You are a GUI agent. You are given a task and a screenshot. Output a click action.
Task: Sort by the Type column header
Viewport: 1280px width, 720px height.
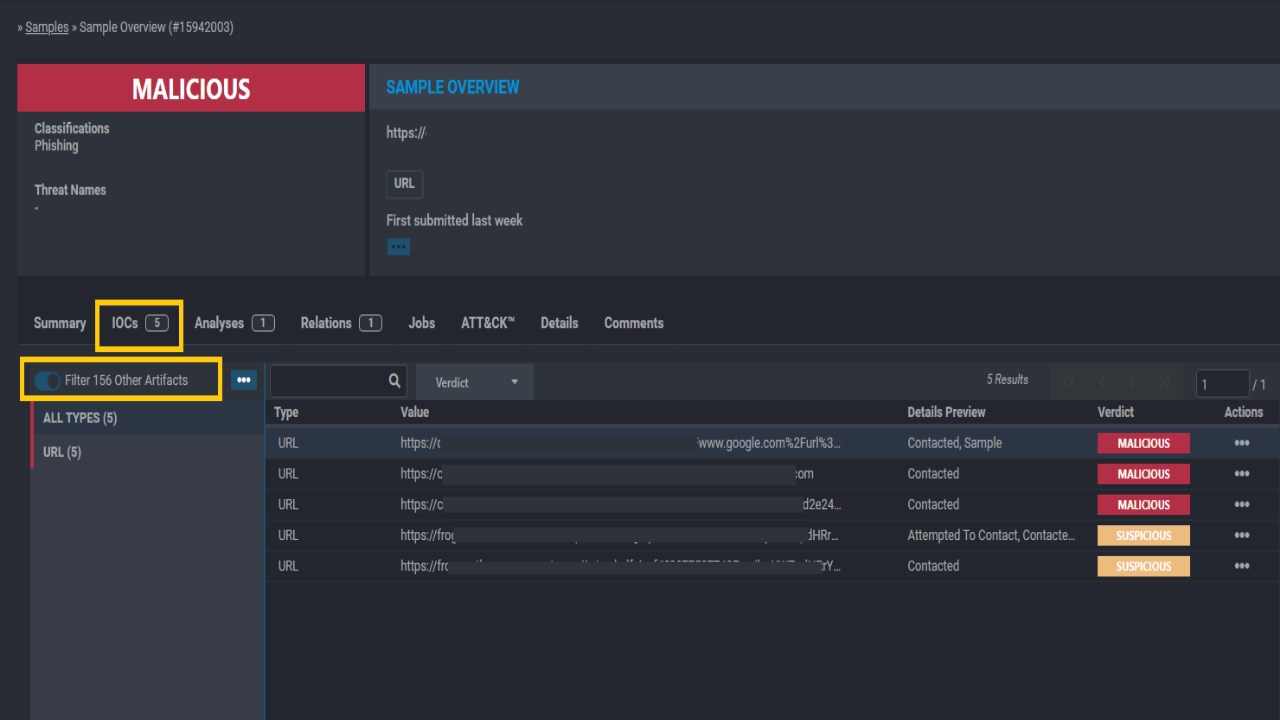[286, 412]
